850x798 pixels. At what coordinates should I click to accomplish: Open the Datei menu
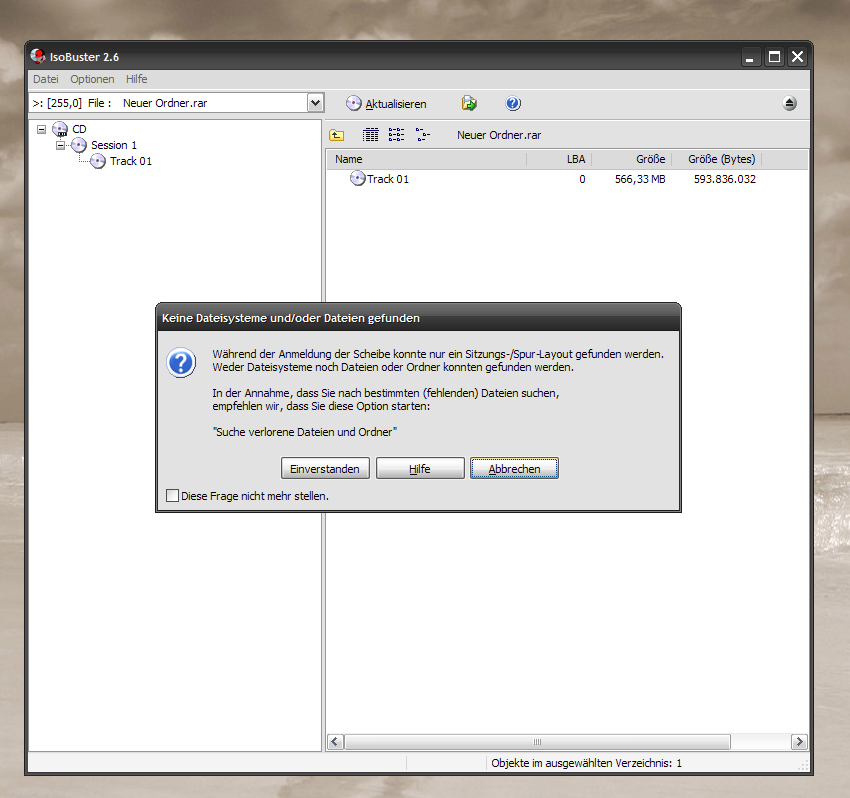click(x=46, y=79)
